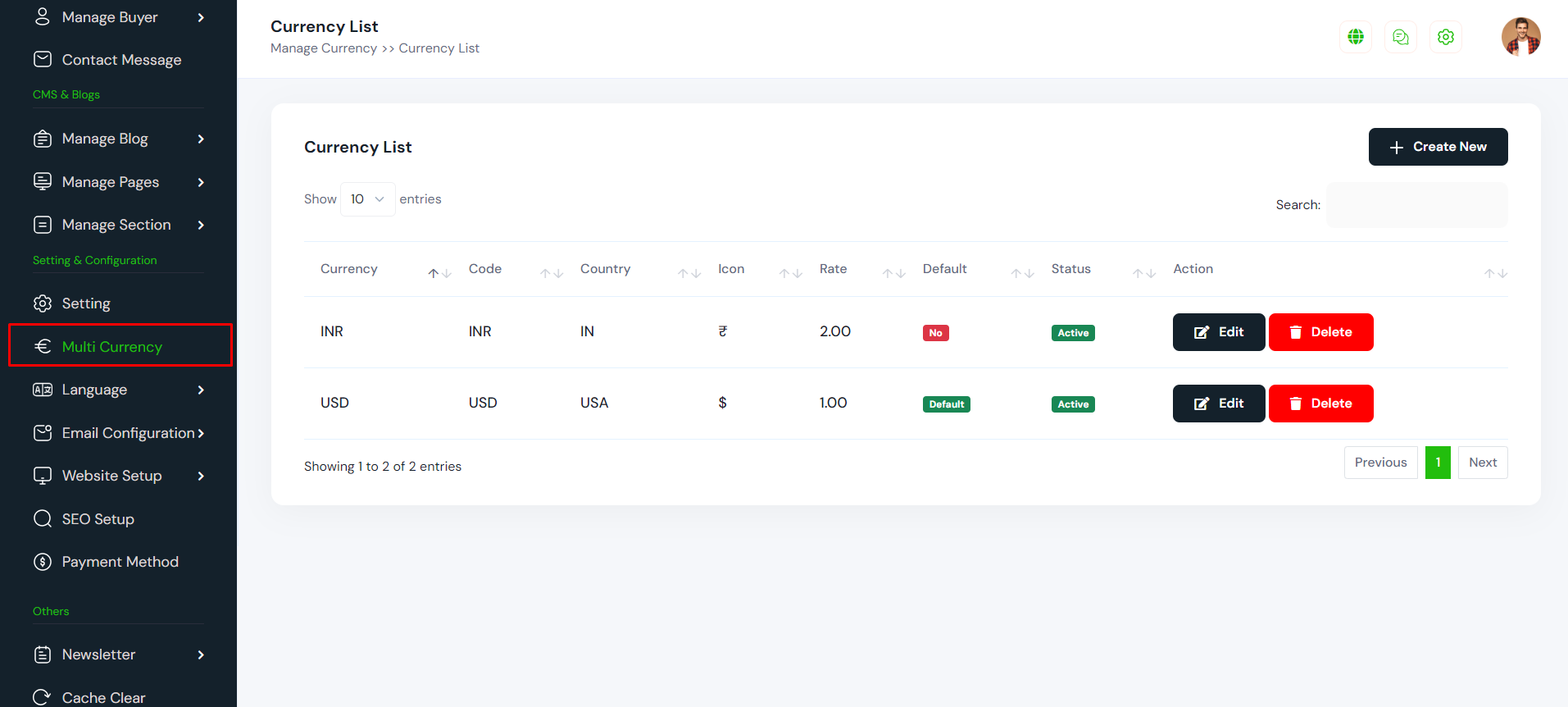The width and height of the screenshot is (1568, 707).
Task: Open Multi Currency in the sidebar
Action: [x=112, y=346]
